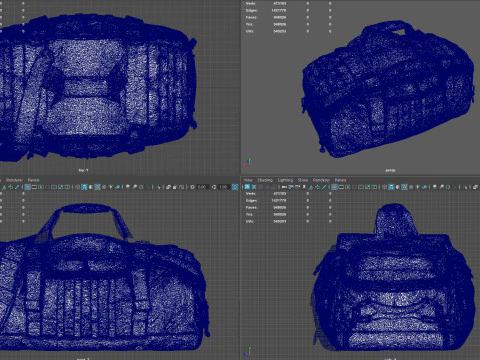Click Wireframe icon in front view toolbar

(77, 187)
